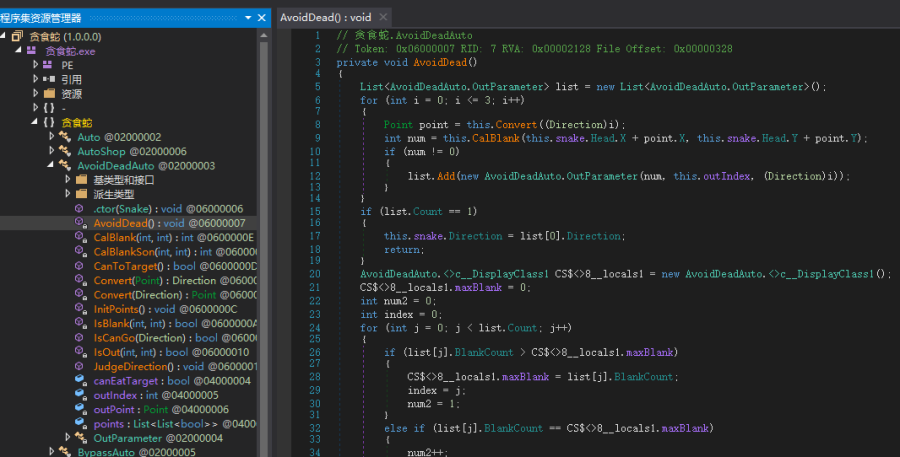This screenshot has width=900, height=457.
Task: Click the outPoint field icon
Action: coord(81,409)
